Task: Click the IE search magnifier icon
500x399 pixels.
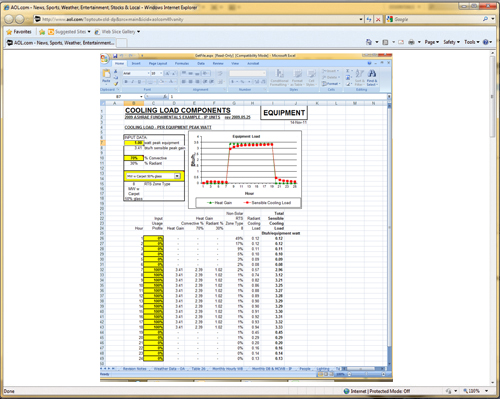Action: [485, 19]
